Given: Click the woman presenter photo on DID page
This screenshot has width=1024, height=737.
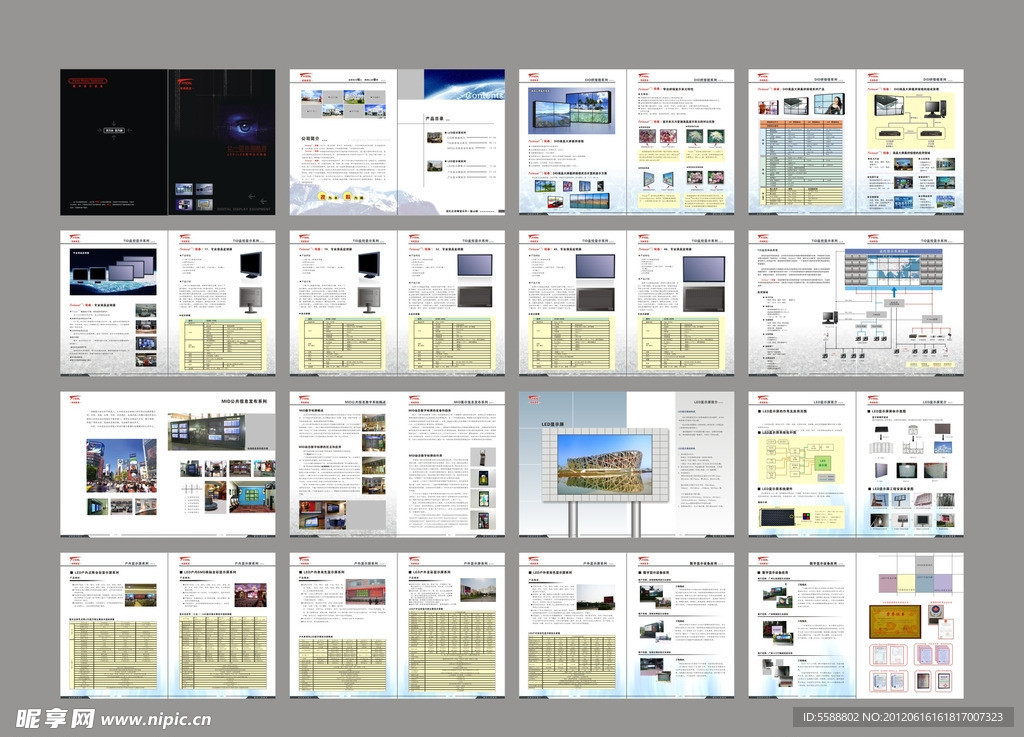Looking at the screenshot, I should point(833,103).
